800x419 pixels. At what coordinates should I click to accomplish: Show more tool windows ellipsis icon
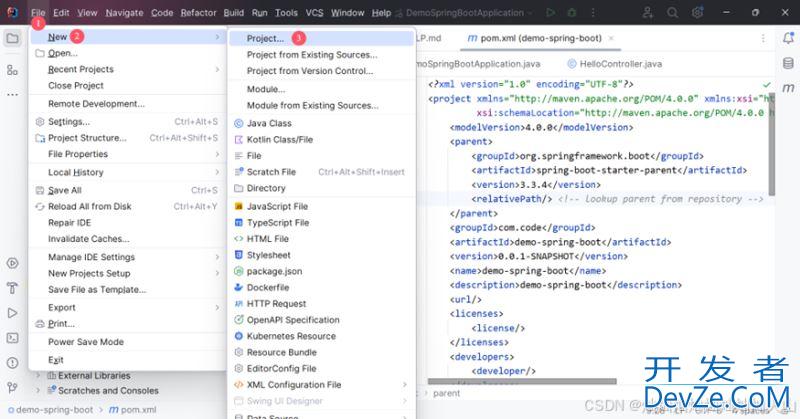pyautogui.click(x=12, y=94)
